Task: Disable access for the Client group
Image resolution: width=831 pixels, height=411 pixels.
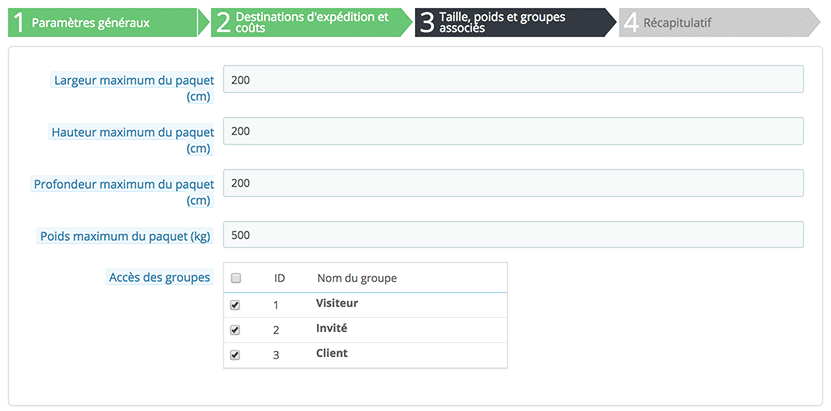Action: pos(236,354)
